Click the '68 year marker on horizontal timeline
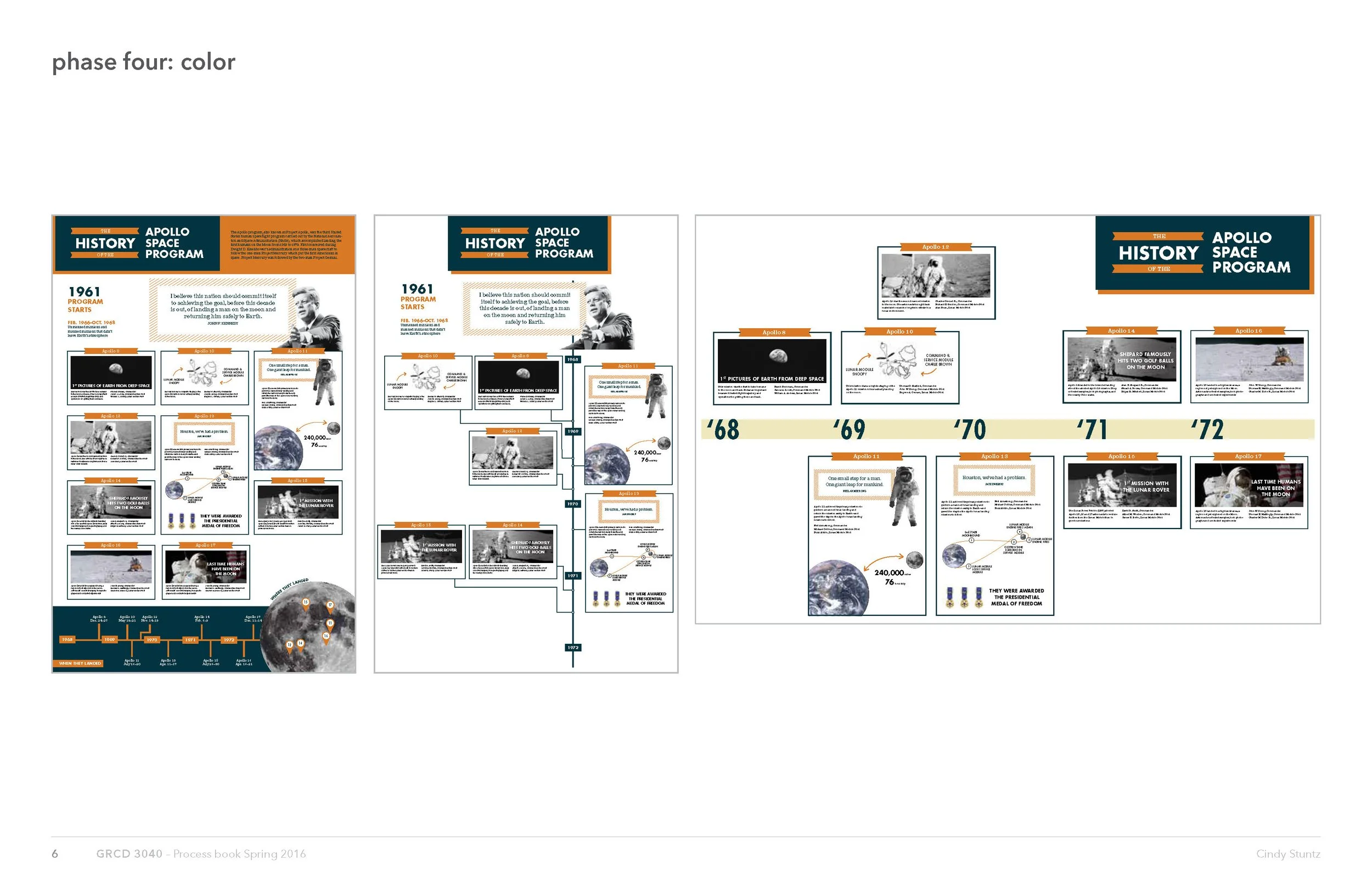The height and width of the screenshot is (888, 1372). [723, 430]
